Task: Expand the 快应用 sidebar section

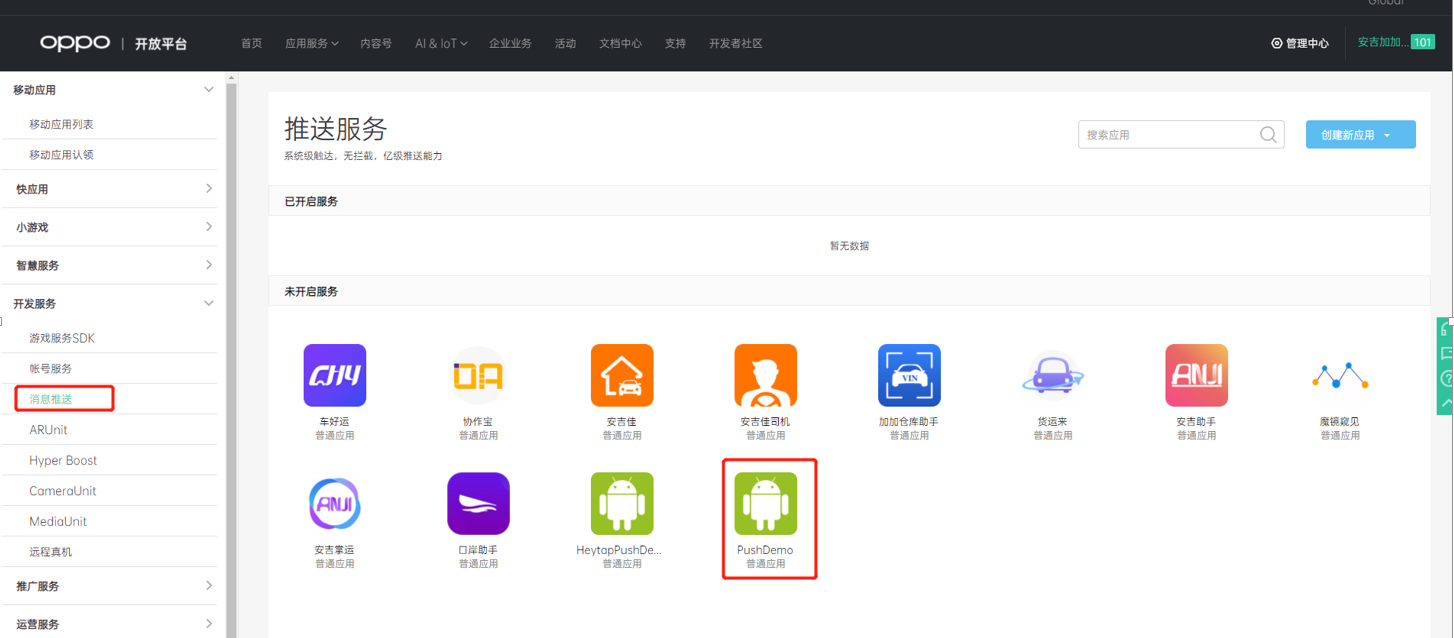Action: pyautogui.click(x=208, y=189)
